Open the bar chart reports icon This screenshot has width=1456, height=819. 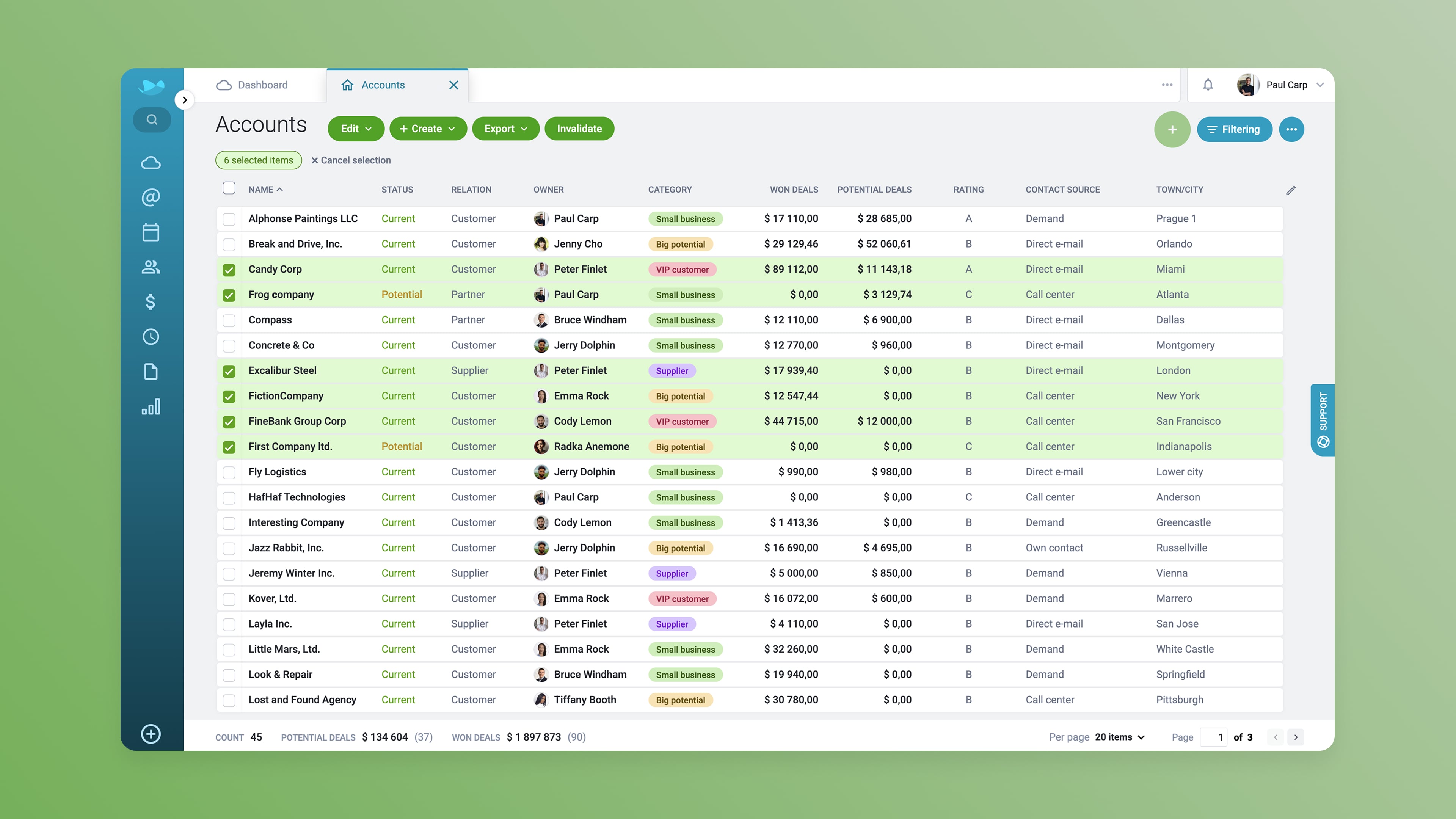pyautogui.click(x=151, y=406)
